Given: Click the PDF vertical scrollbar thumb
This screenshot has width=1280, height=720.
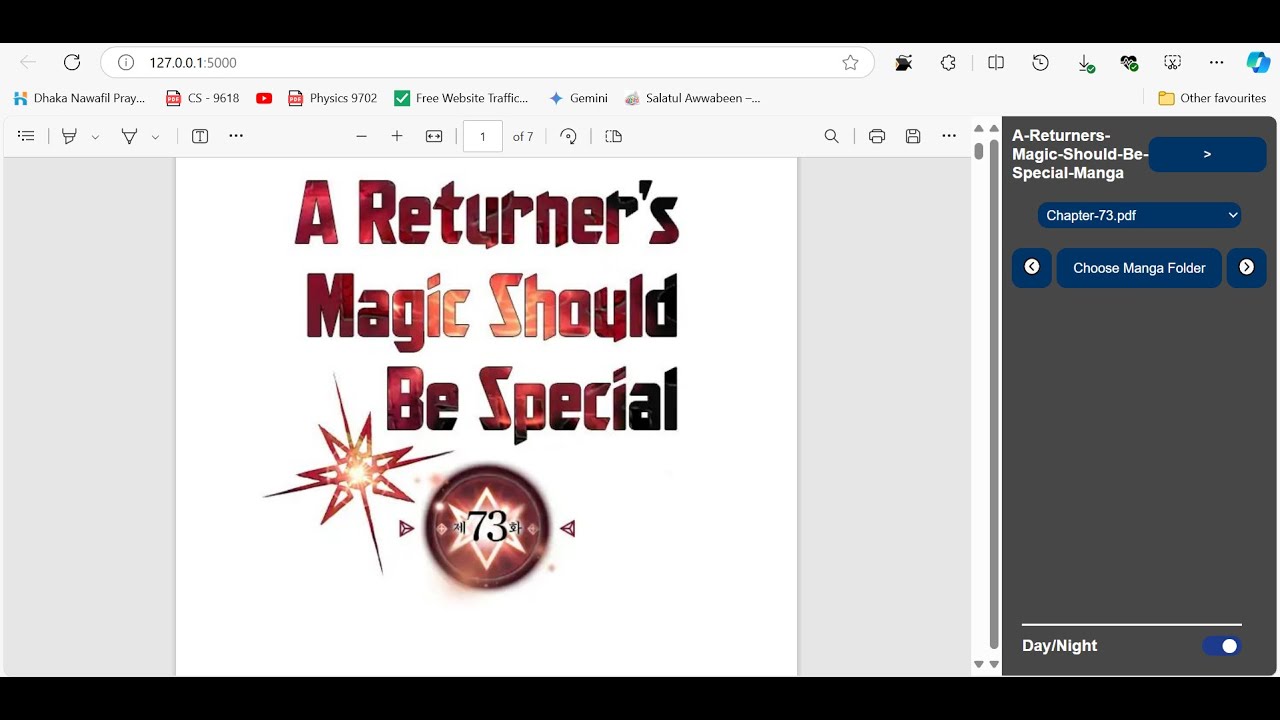Looking at the screenshot, I should (979, 150).
